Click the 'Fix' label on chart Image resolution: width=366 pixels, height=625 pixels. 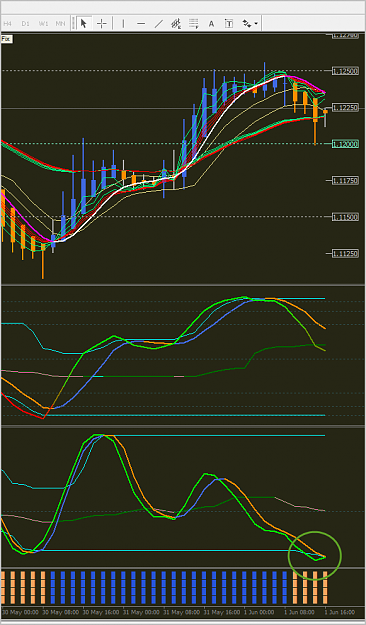(6, 39)
